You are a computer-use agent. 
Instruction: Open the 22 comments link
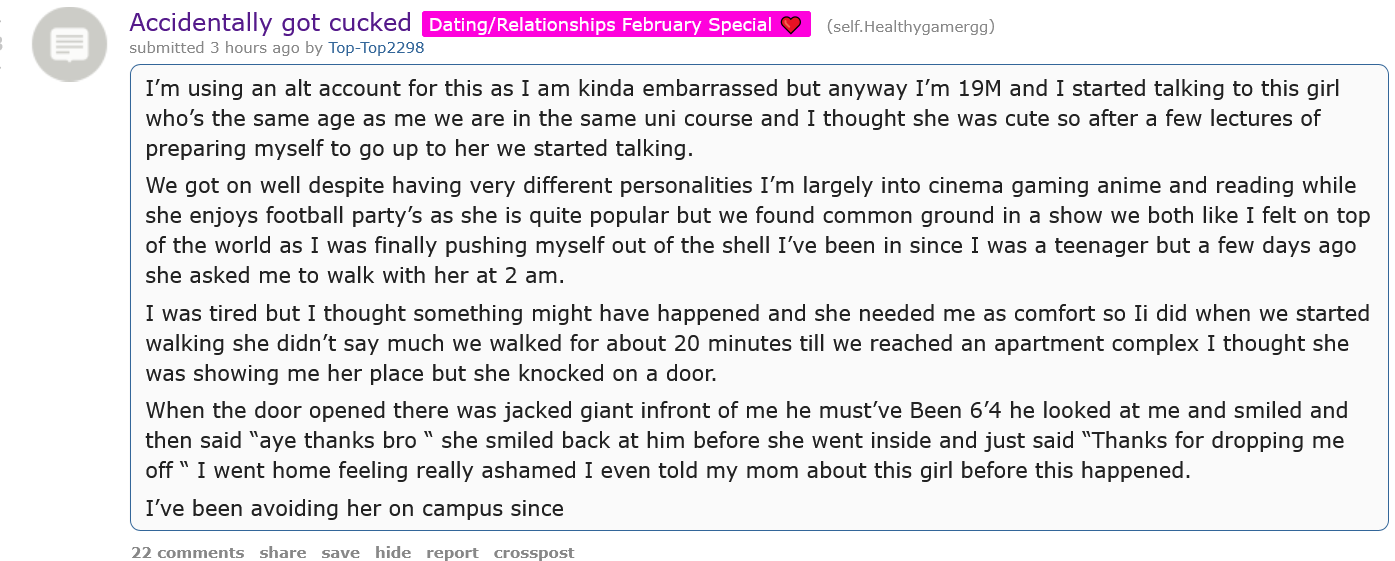point(187,552)
